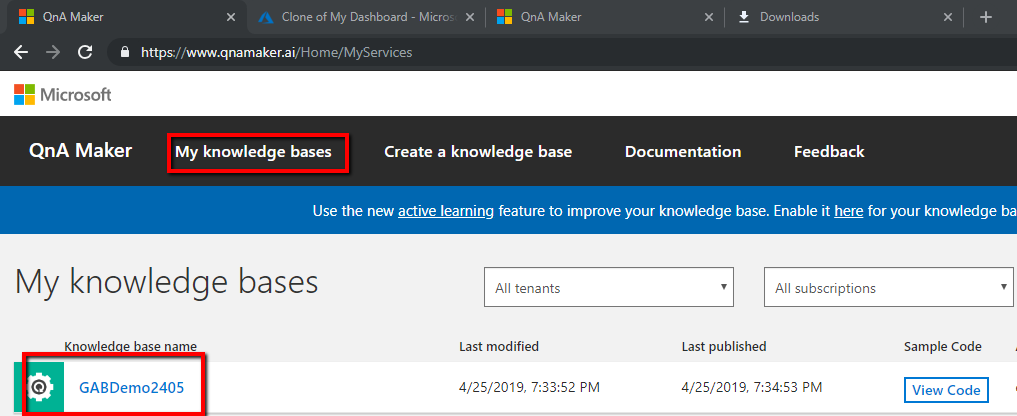Click the Last published column header
Viewport: 1017px width, 416px height.
(x=724, y=347)
